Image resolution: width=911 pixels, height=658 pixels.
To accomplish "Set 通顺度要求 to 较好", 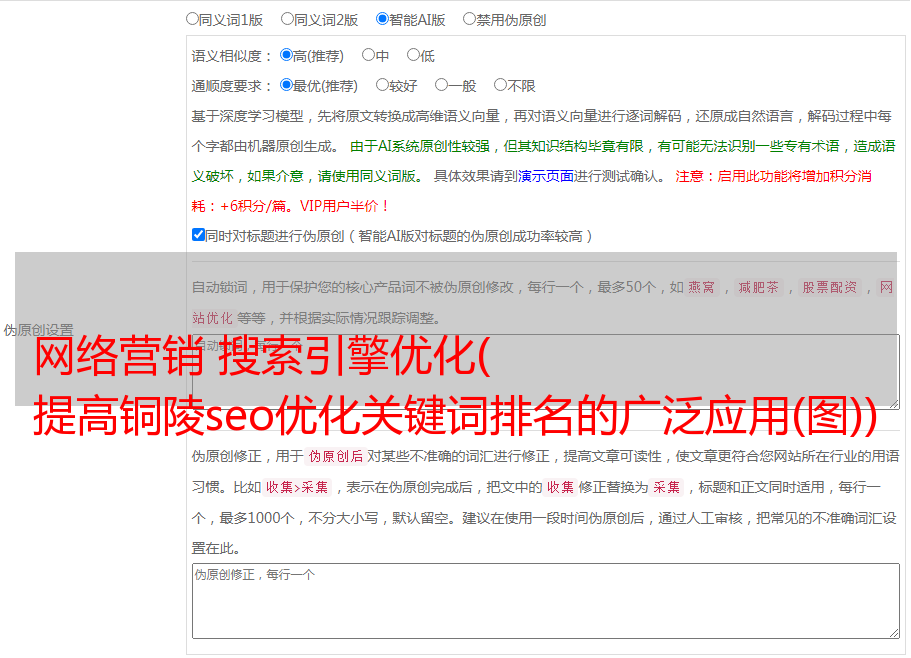I will point(382,85).
